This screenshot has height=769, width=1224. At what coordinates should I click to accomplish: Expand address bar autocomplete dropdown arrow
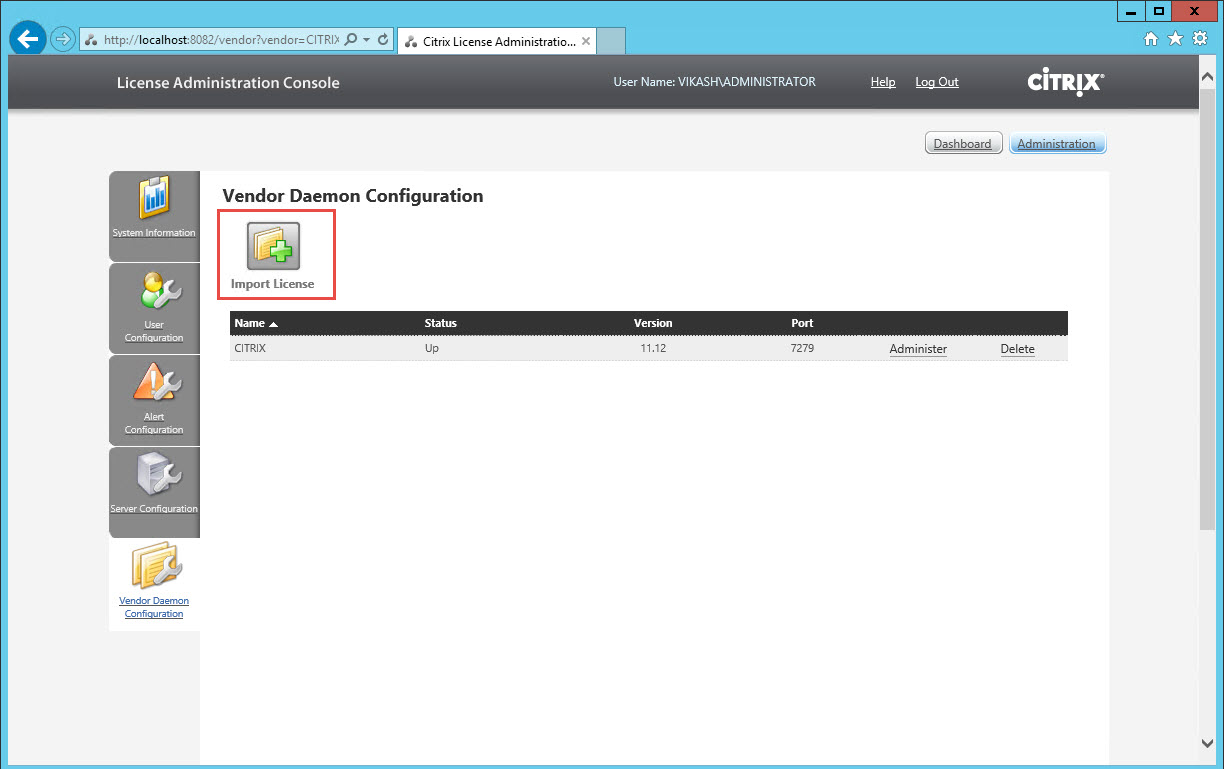pyautogui.click(x=367, y=40)
